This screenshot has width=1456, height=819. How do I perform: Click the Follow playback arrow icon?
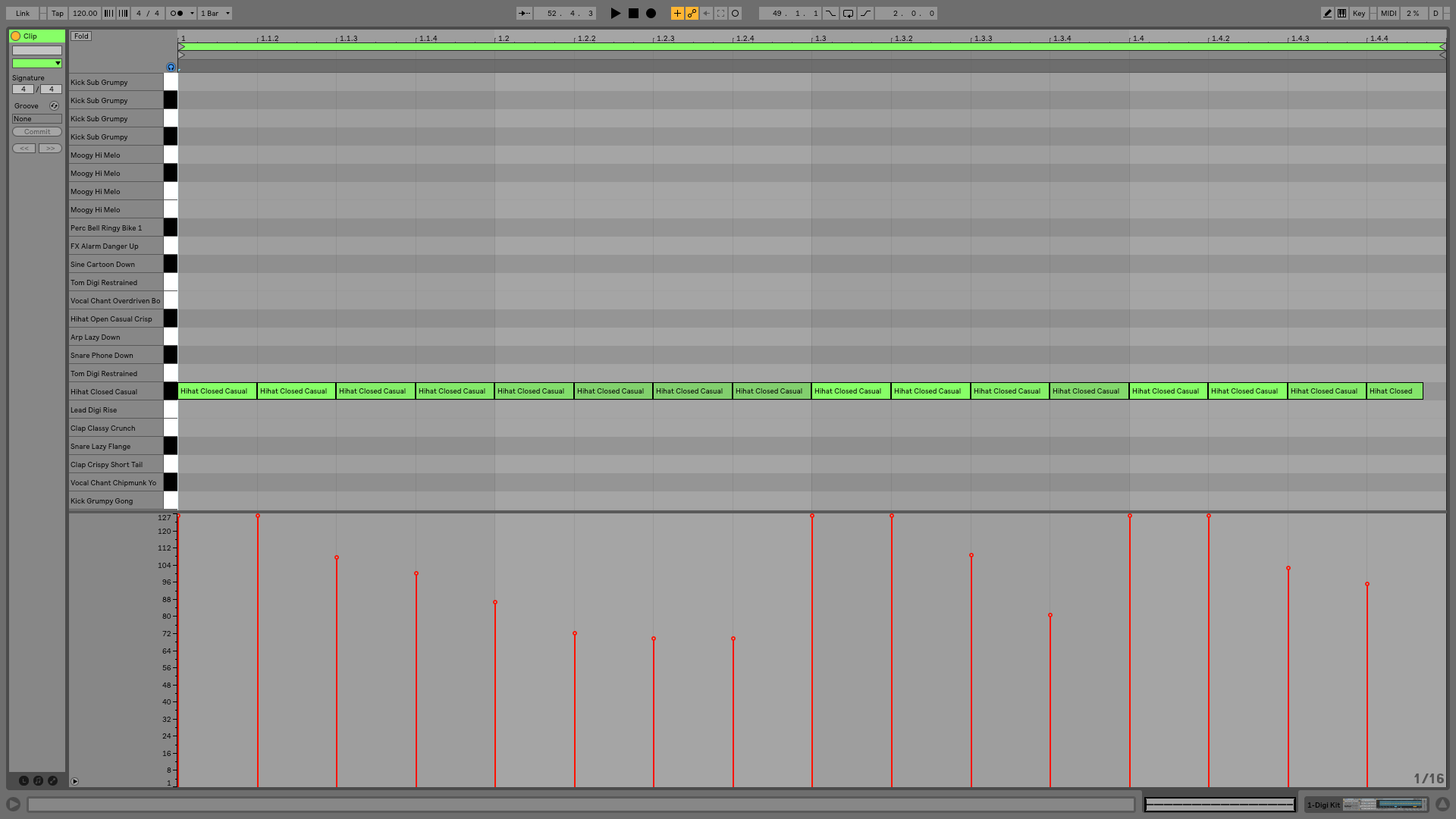(524, 13)
